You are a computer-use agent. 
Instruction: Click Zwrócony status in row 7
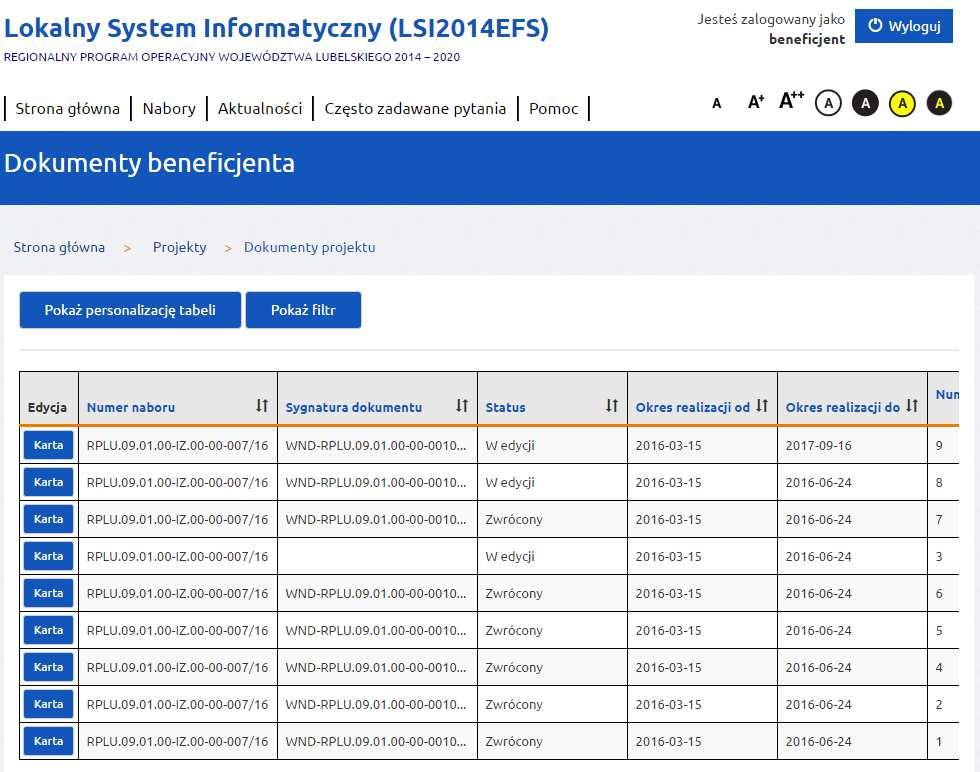tap(514, 519)
